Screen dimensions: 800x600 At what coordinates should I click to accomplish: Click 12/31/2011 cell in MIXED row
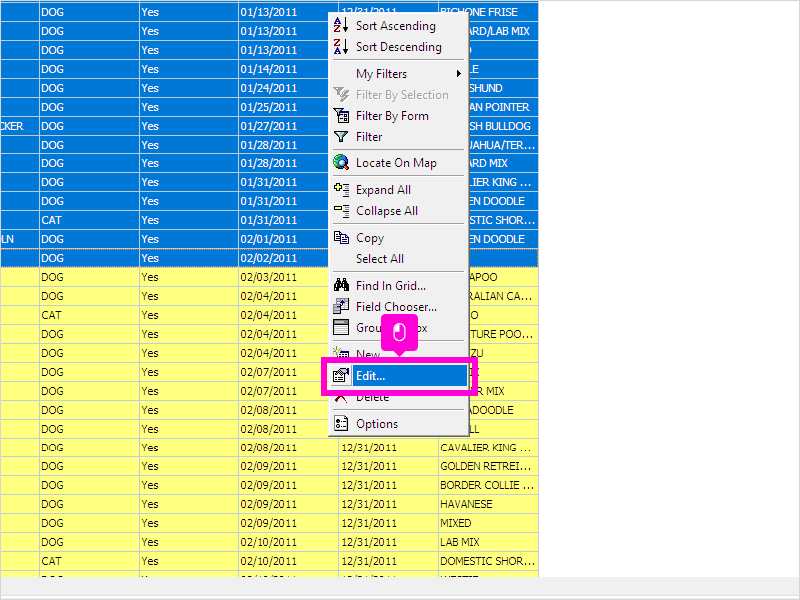[388, 523]
